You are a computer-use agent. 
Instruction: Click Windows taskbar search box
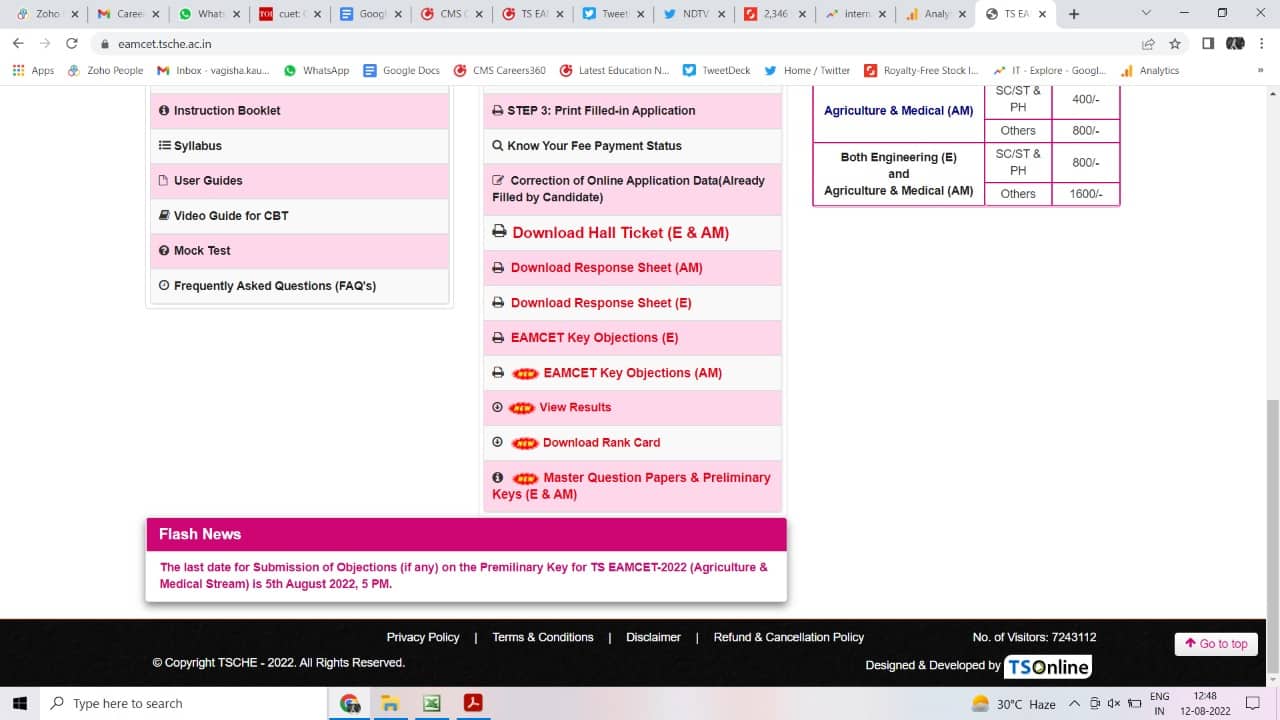coord(183,703)
